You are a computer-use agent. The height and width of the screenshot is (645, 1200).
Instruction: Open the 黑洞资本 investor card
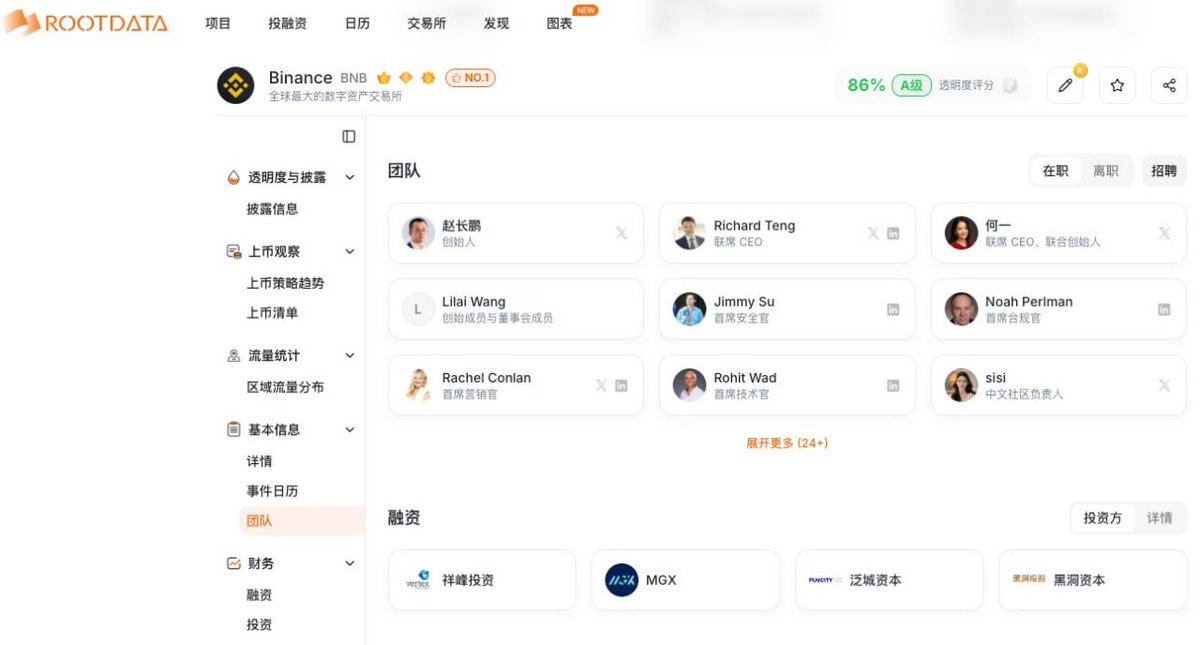(x=1093, y=580)
